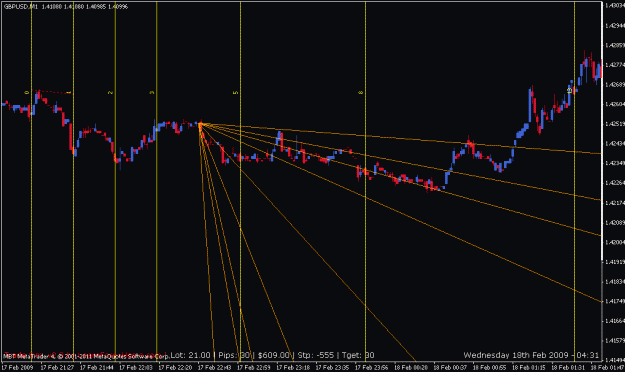625x372 pixels.
Task: Click the 'Wednesday 18th Feb 2009 - 04:31' date label
Action: pyautogui.click(x=531, y=355)
